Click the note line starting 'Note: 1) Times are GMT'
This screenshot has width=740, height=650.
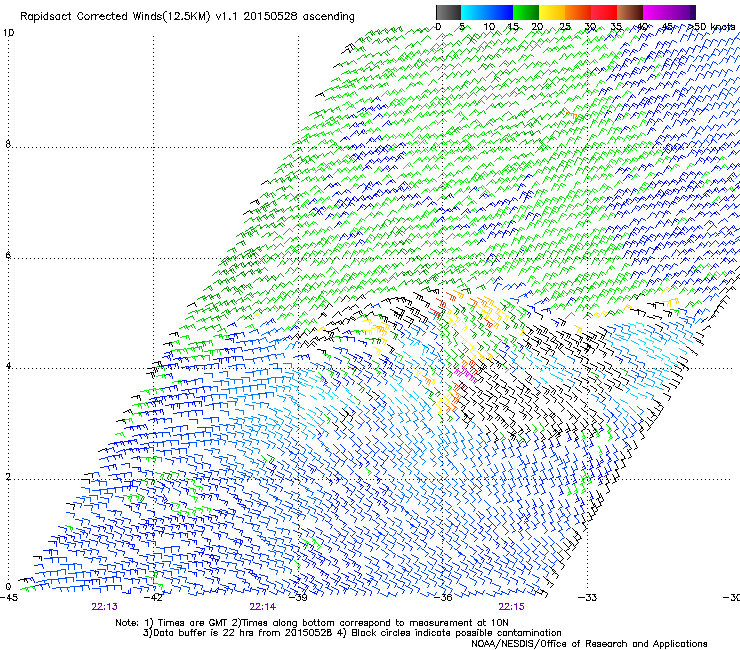tap(312, 623)
